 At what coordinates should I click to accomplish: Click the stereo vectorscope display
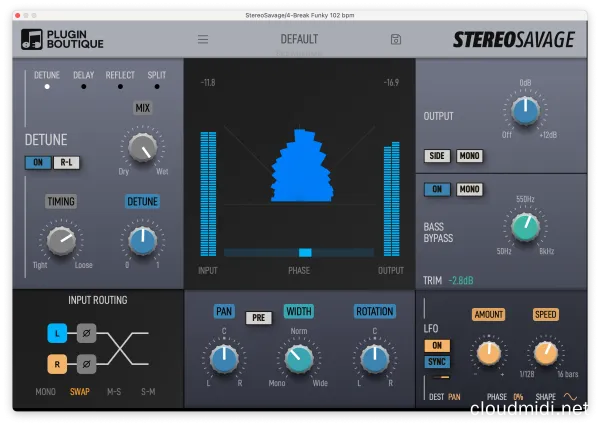tap(300, 165)
